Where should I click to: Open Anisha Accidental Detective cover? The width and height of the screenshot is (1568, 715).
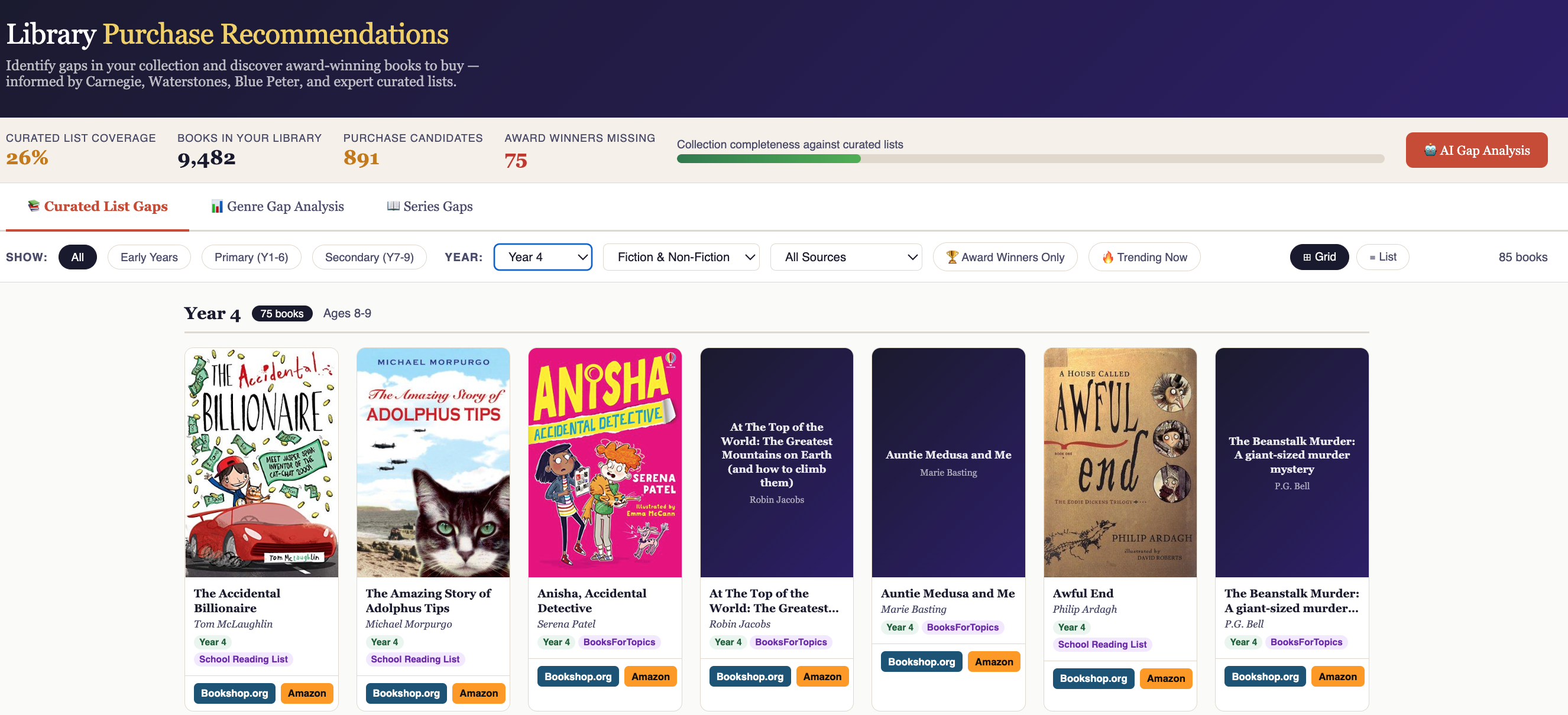pyautogui.click(x=605, y=463)
